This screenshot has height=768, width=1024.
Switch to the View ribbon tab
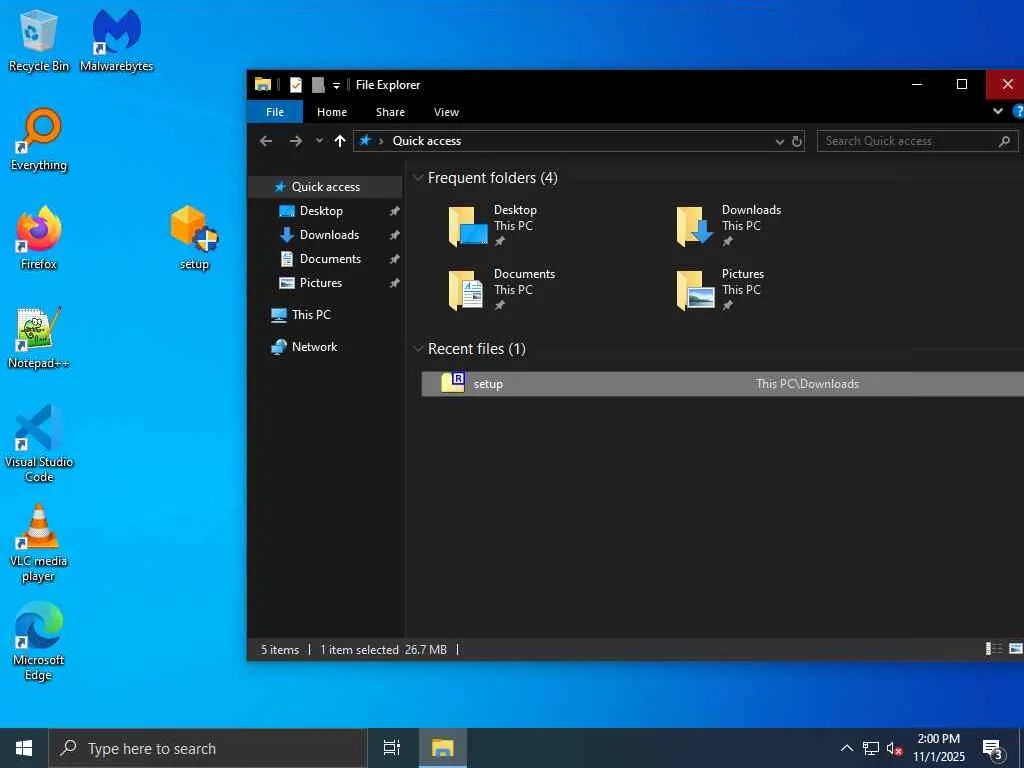tap(446, 112)
